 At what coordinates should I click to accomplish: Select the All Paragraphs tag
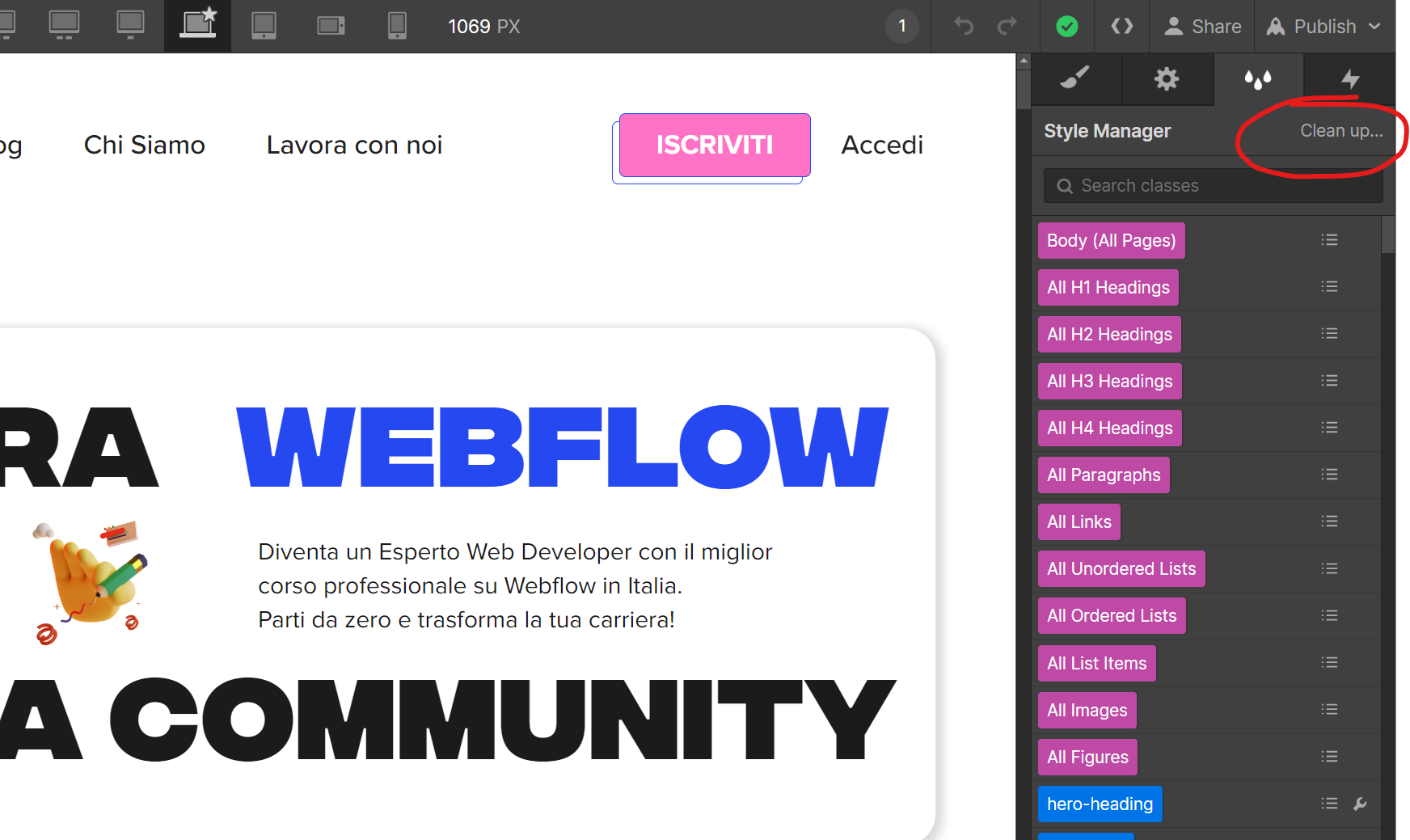[1104, 475]
